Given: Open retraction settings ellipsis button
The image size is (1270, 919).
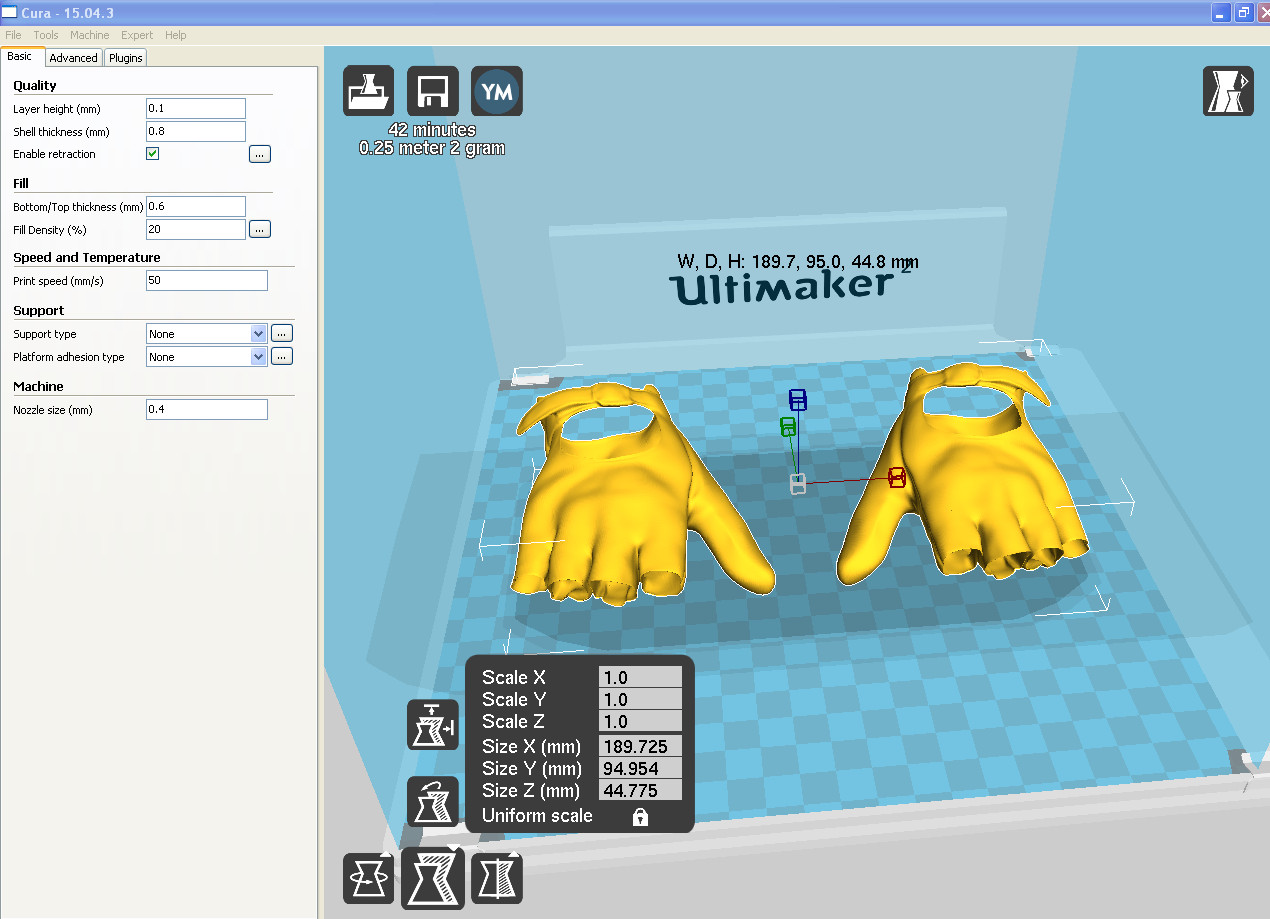Looking at the screenshot, I should tap(260, 154).
